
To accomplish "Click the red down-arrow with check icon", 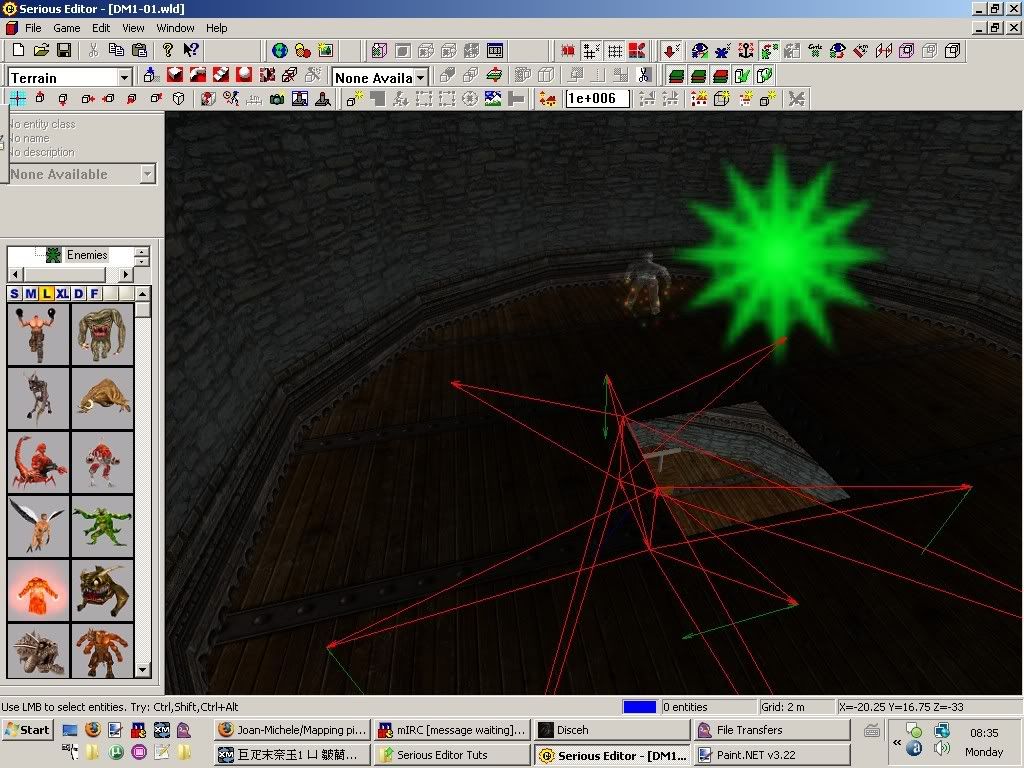I will click(671, 50).
